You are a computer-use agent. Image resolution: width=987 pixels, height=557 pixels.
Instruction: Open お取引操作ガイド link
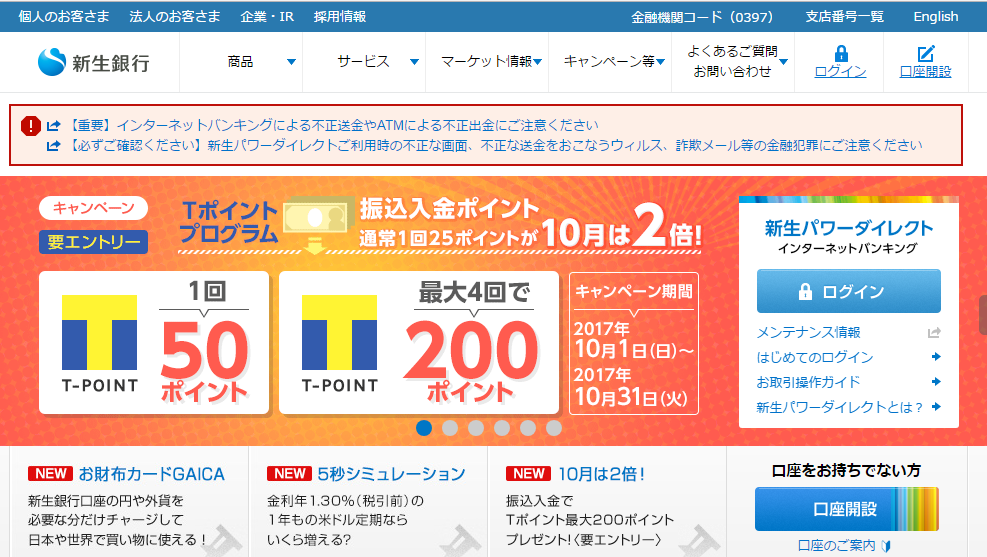808,381
